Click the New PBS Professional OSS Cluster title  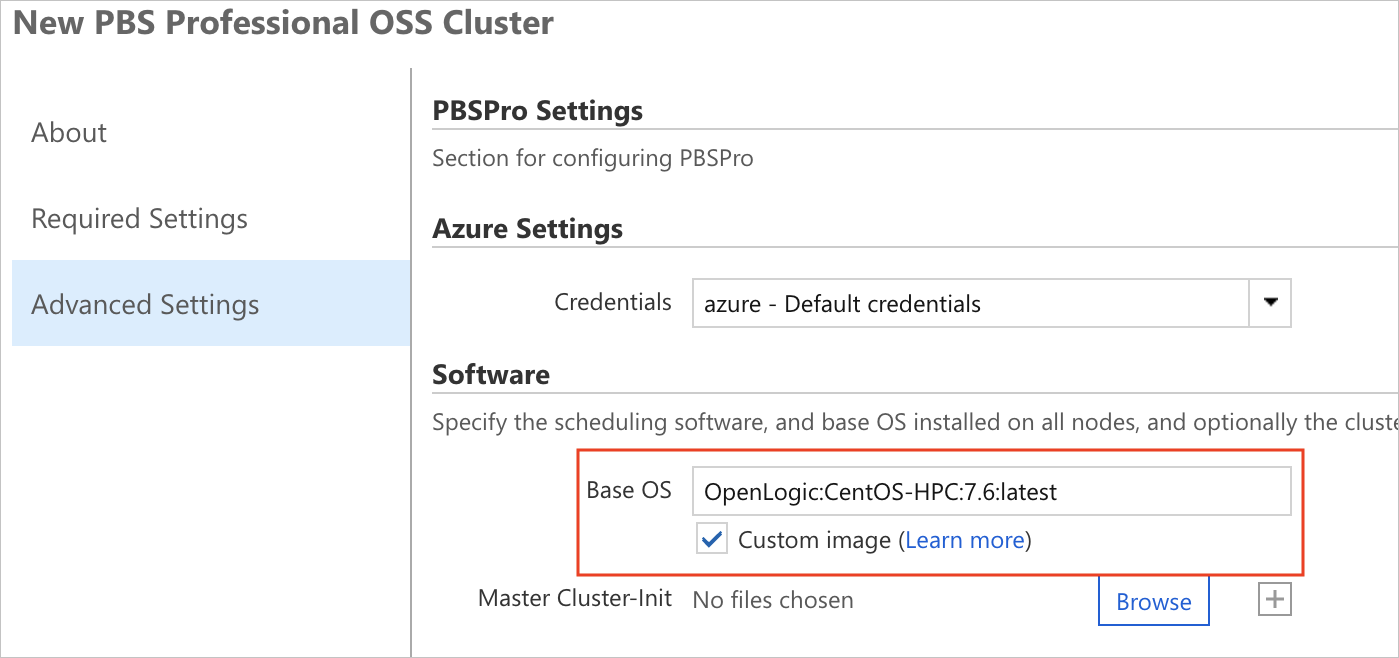pos(283,23)
